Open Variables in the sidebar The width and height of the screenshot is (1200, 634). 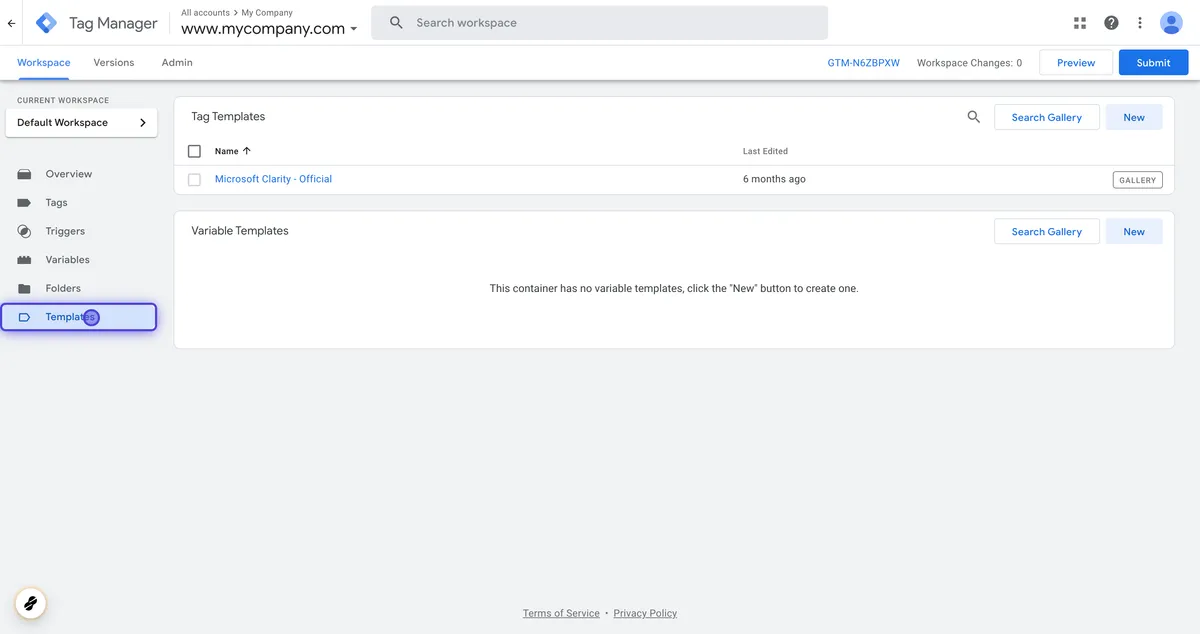tap(68, 260)
